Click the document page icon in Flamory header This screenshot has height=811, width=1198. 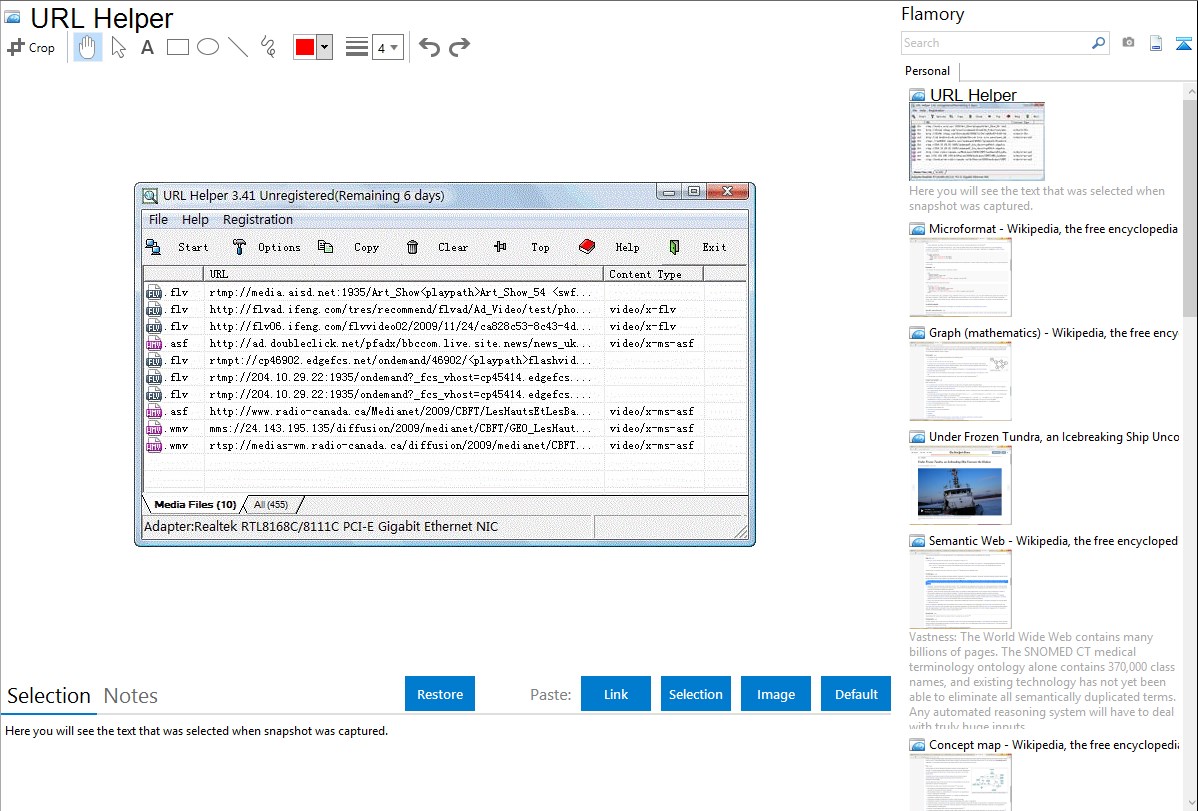pos(1156,43)
